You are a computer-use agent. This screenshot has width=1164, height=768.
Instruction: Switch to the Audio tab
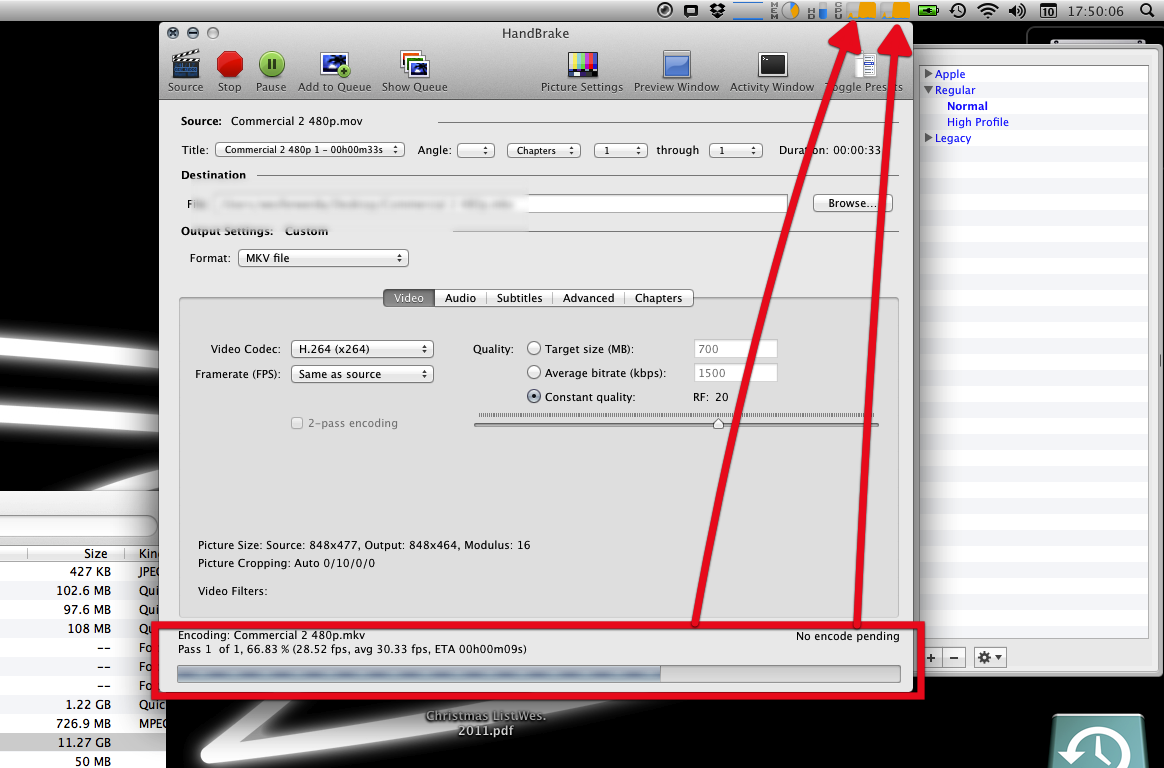[460, 298]
